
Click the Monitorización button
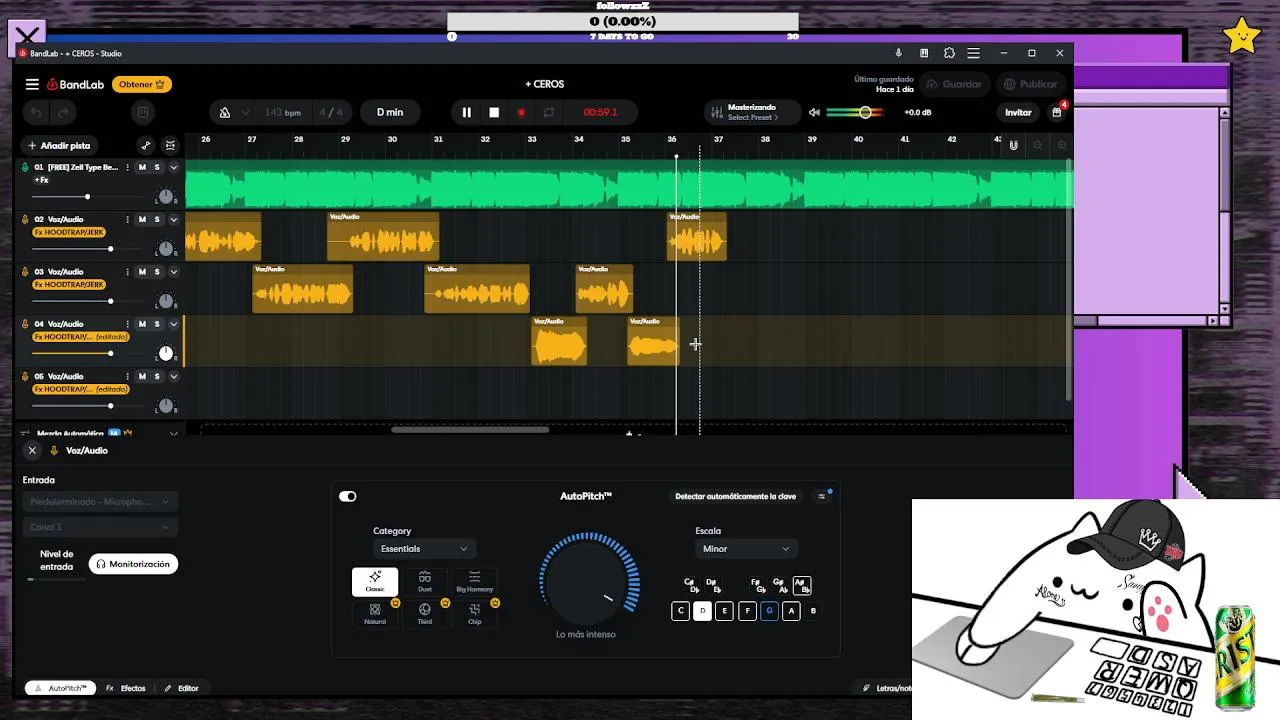(133, 564)
